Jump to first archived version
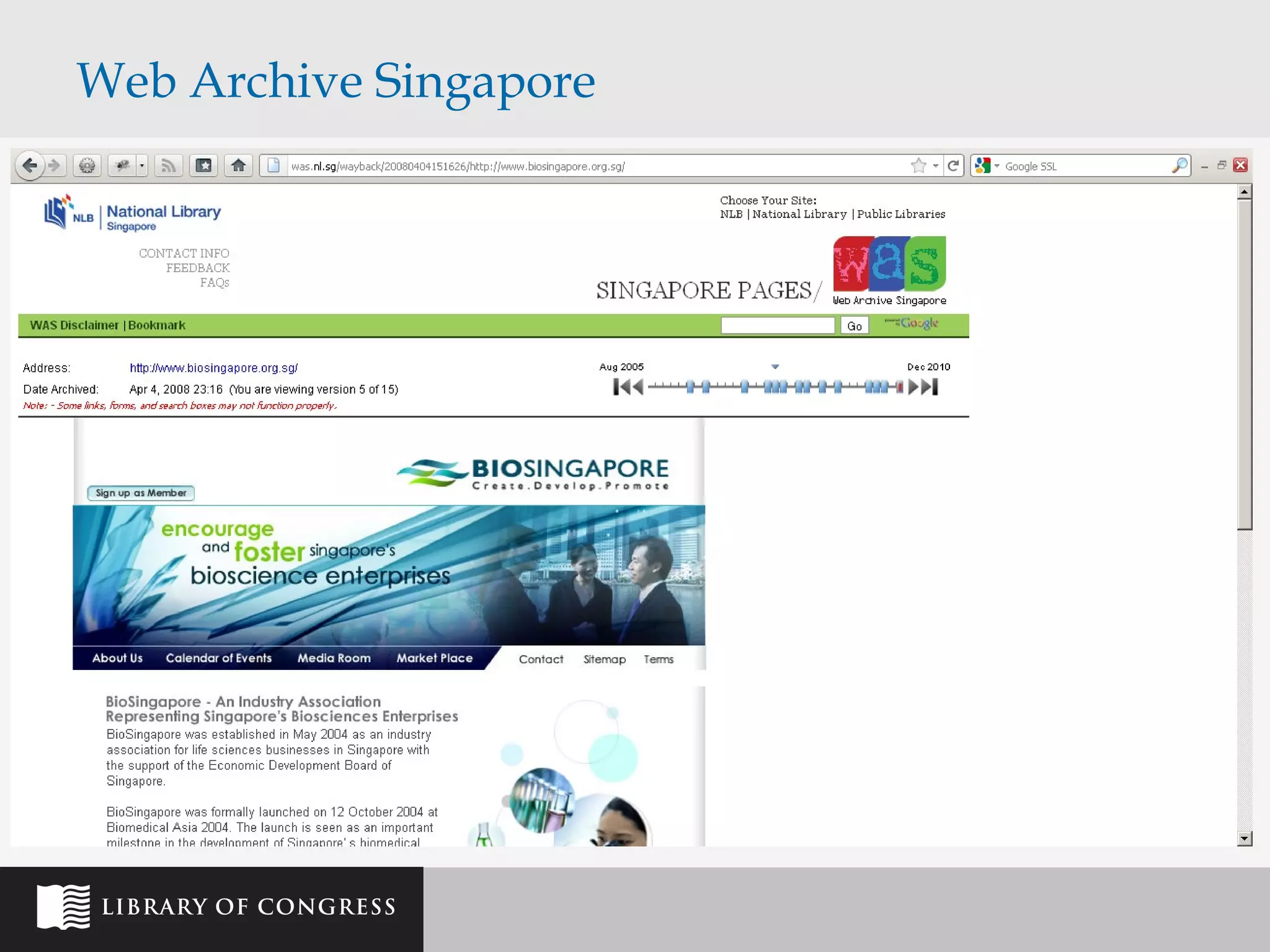1270x952 pixels. (x=621, y=387)
